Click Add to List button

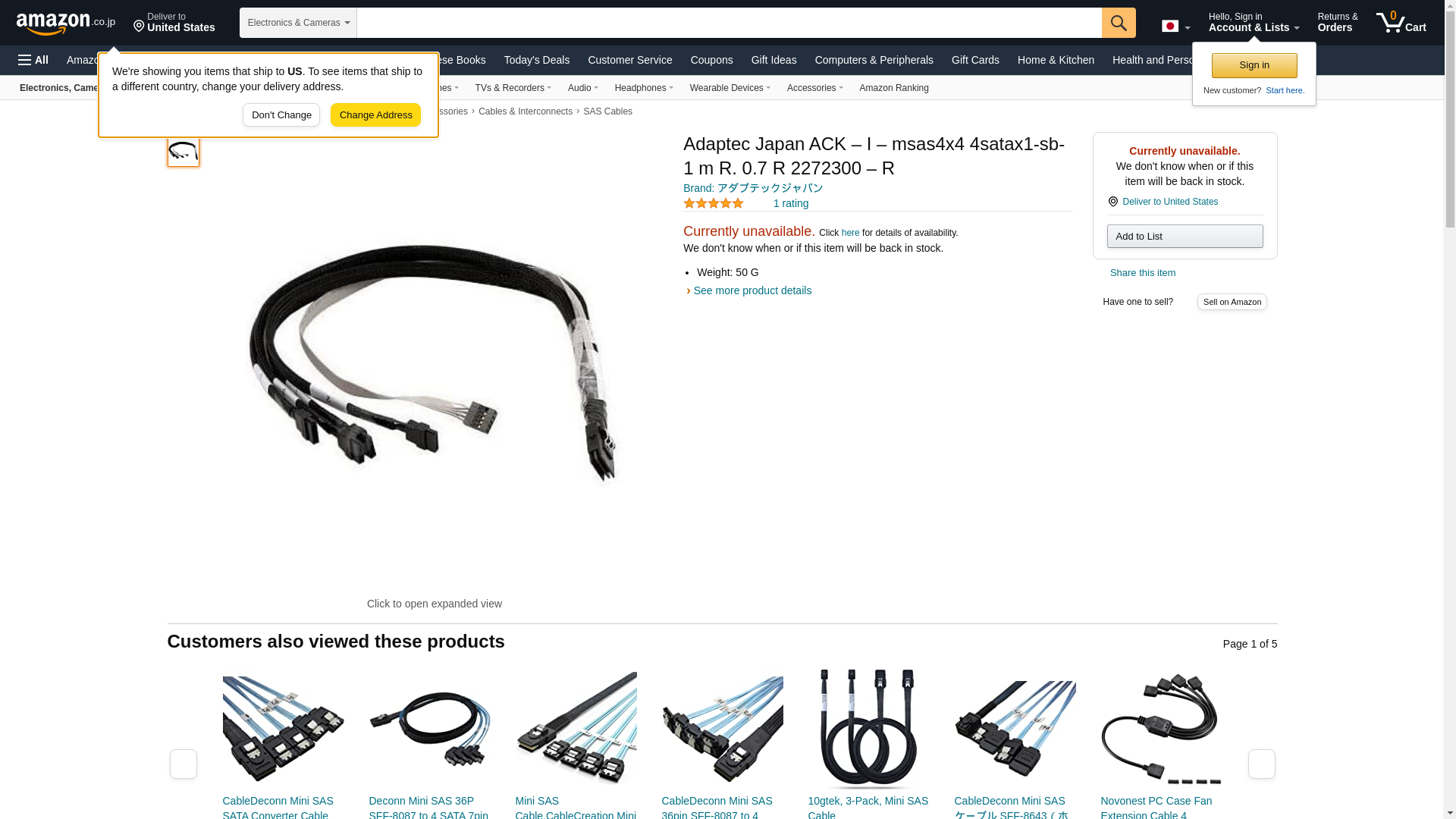[1185, 237]
